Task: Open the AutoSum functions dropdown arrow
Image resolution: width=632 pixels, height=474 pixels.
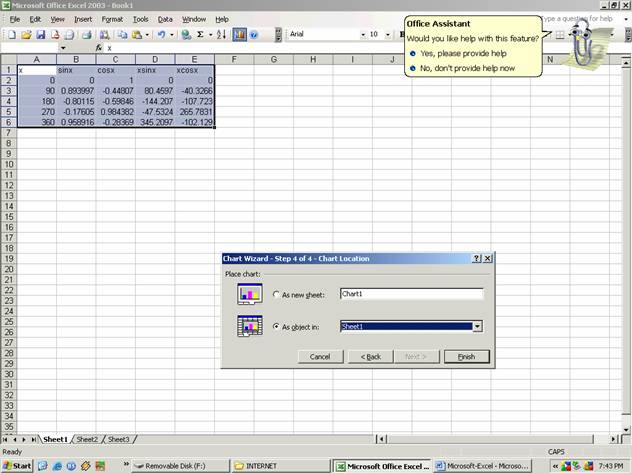Action: coord(210,35)
